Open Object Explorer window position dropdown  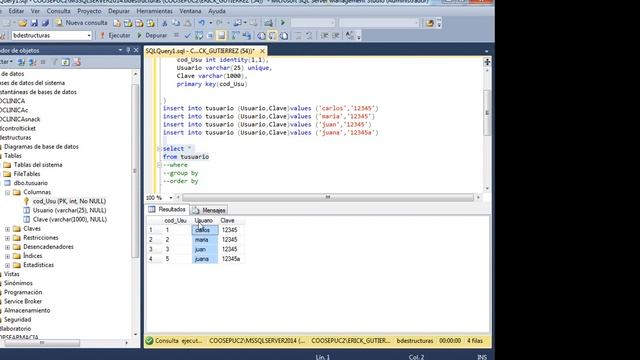pos(120,50)
